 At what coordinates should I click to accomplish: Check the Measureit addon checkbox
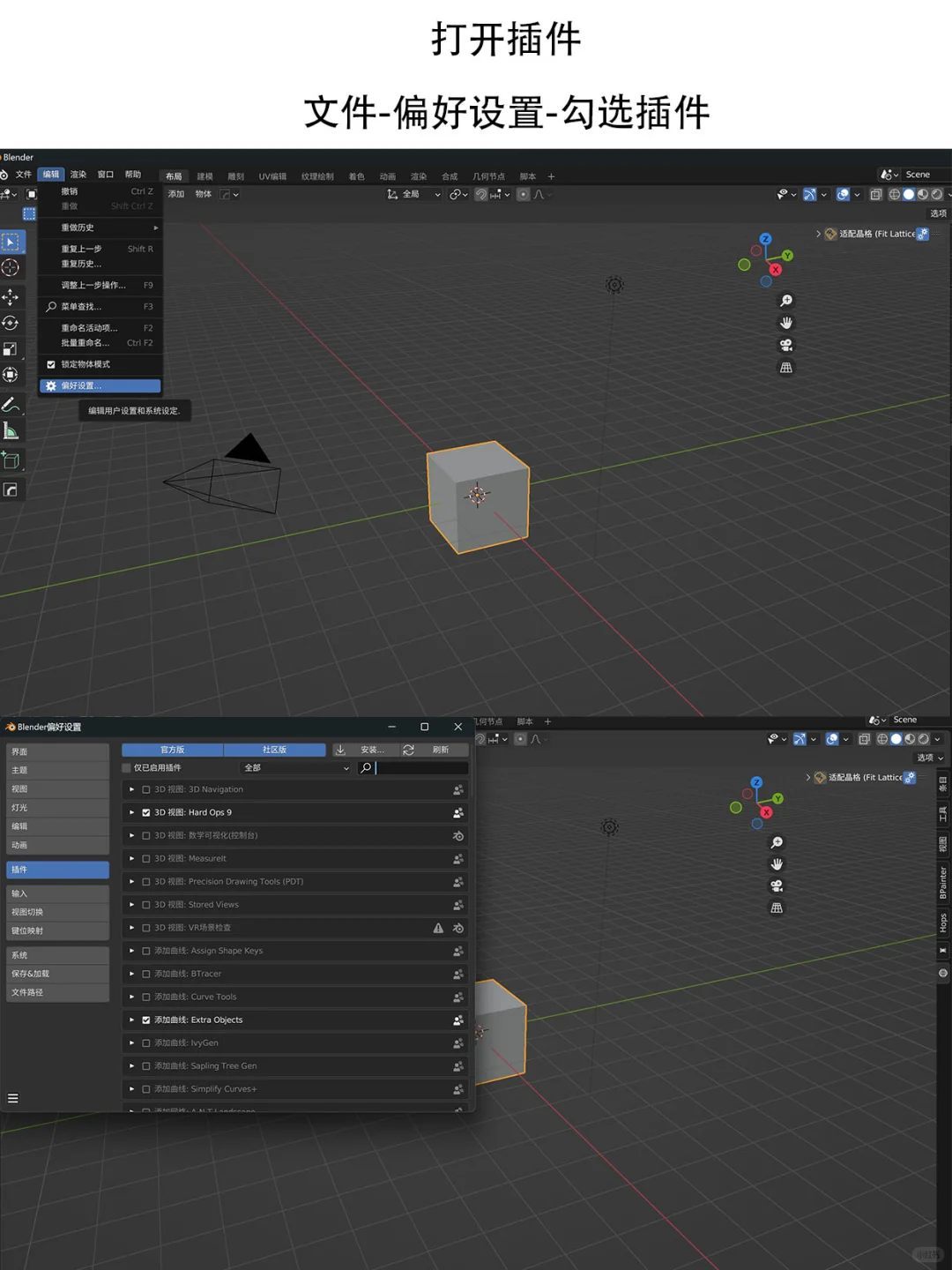[145, 858]
